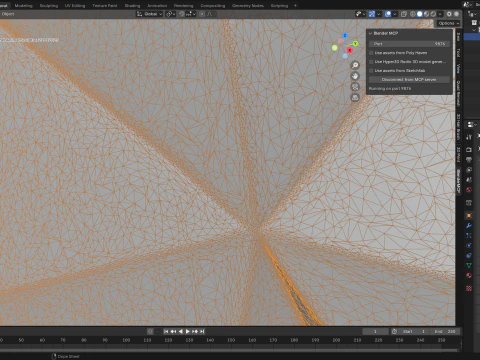Switch to the Sculpting workspace tab

pyautogui.click(x=49, y=6)
